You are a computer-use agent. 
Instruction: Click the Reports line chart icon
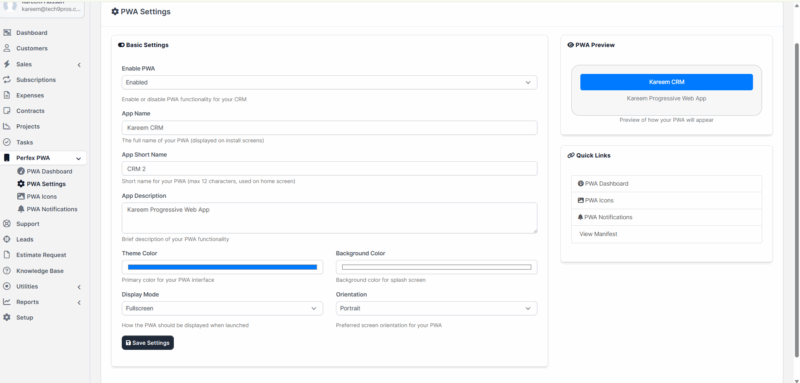click(7, 302)
